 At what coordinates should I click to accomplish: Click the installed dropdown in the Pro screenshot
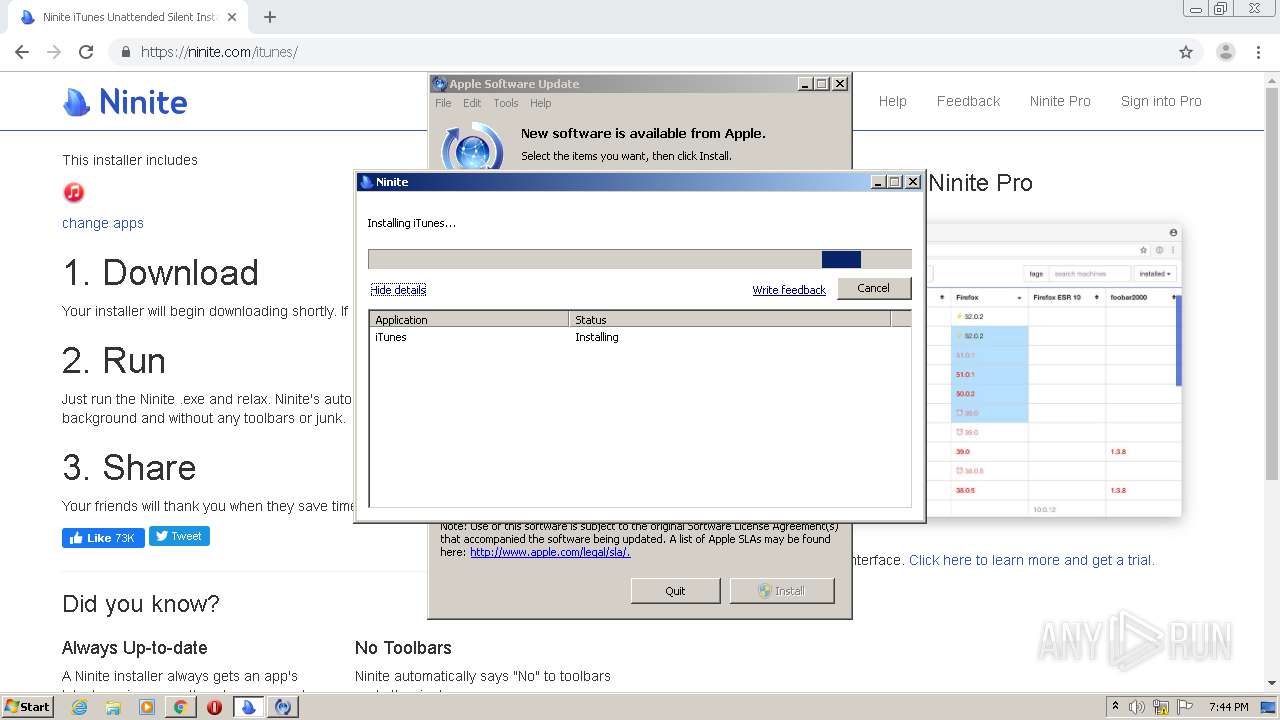pos(1155,273)
